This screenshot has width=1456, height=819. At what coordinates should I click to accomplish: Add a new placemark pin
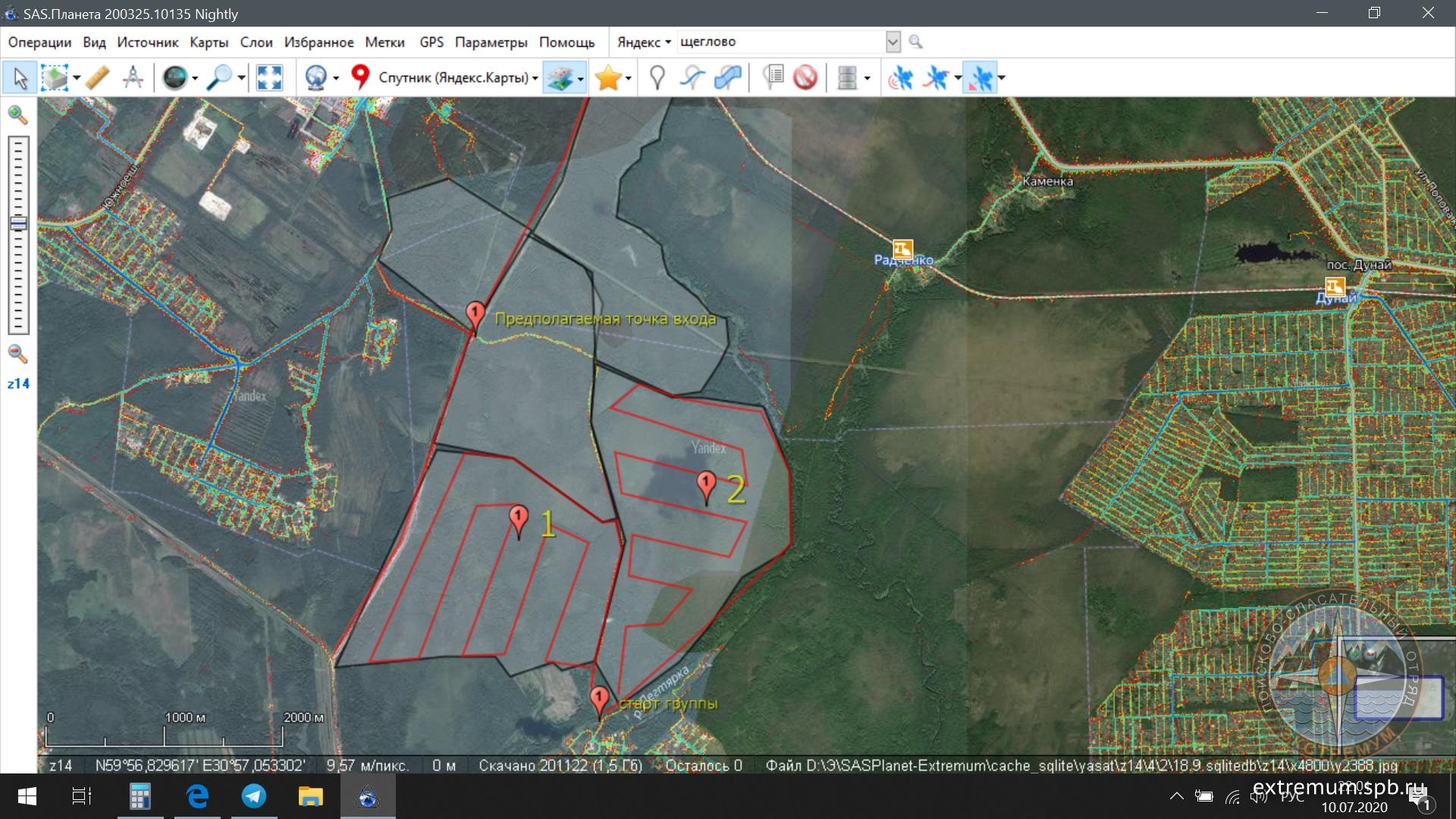click(657, 77)
